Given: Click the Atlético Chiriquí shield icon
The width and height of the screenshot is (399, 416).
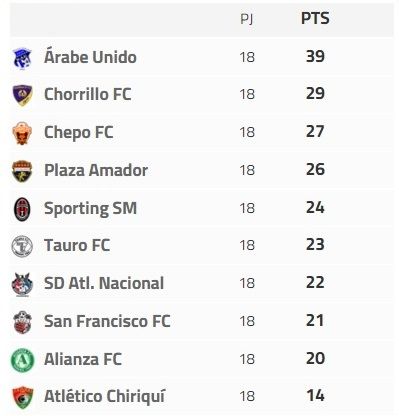Looking at the screenshot, I should pos(22,397).
